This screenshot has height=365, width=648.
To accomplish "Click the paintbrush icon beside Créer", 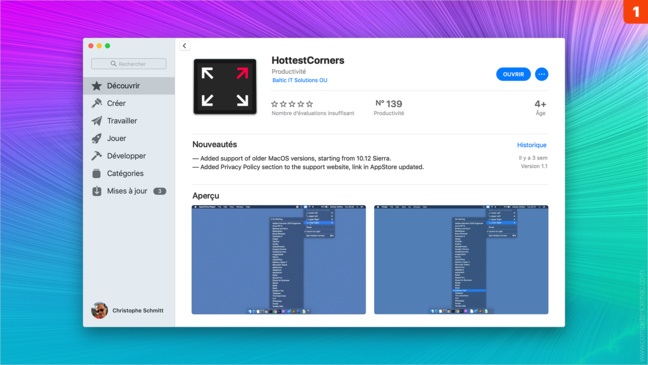I will pos(97,103).
